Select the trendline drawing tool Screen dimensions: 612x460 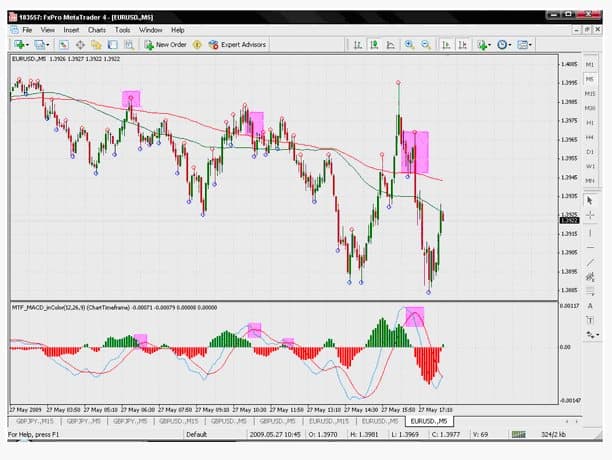point(589,262)
